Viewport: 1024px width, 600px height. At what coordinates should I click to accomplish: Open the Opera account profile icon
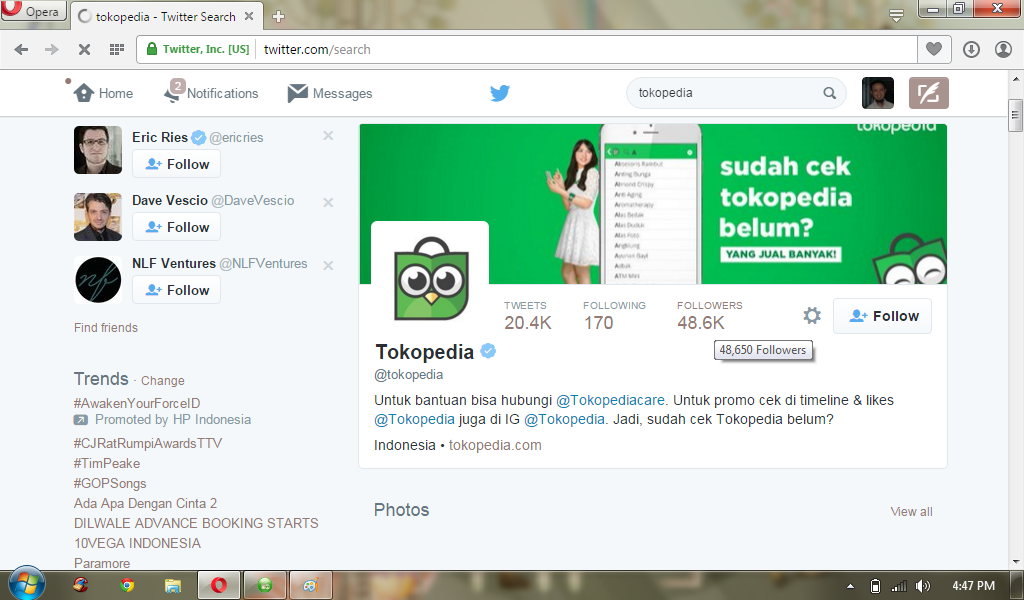(x=1003, y=50)
